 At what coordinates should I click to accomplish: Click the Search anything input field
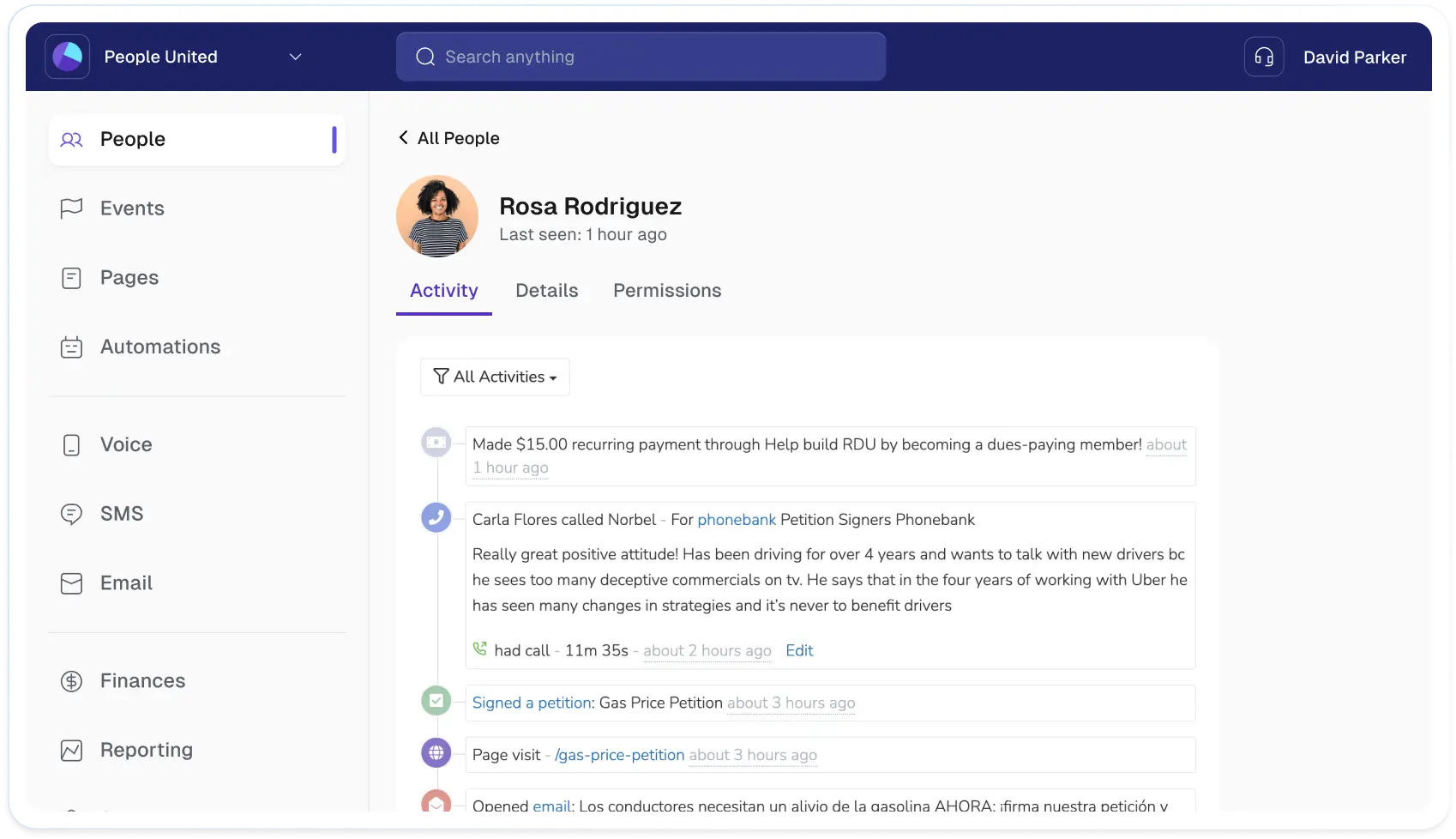click(x=641, y=57)
